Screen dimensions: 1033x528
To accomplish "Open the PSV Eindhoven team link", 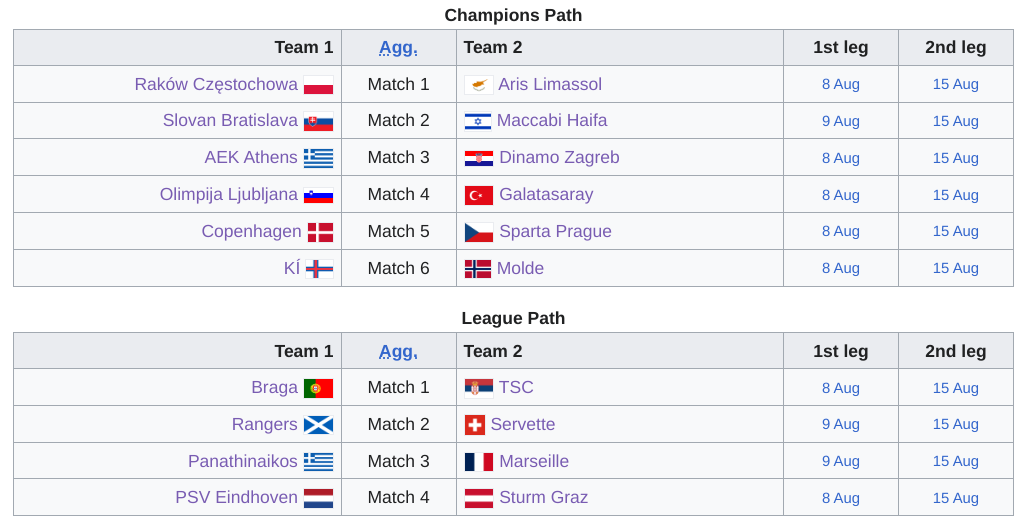I will (237, 498).
